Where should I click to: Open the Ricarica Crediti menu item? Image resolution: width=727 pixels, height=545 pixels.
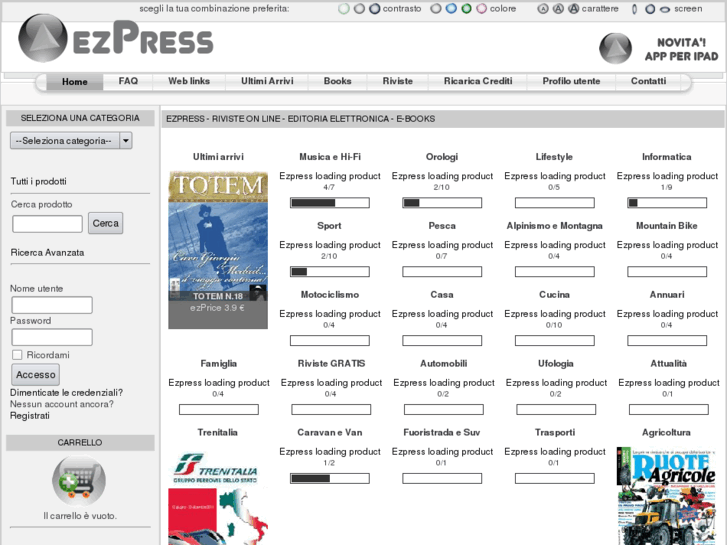point(478,81)
